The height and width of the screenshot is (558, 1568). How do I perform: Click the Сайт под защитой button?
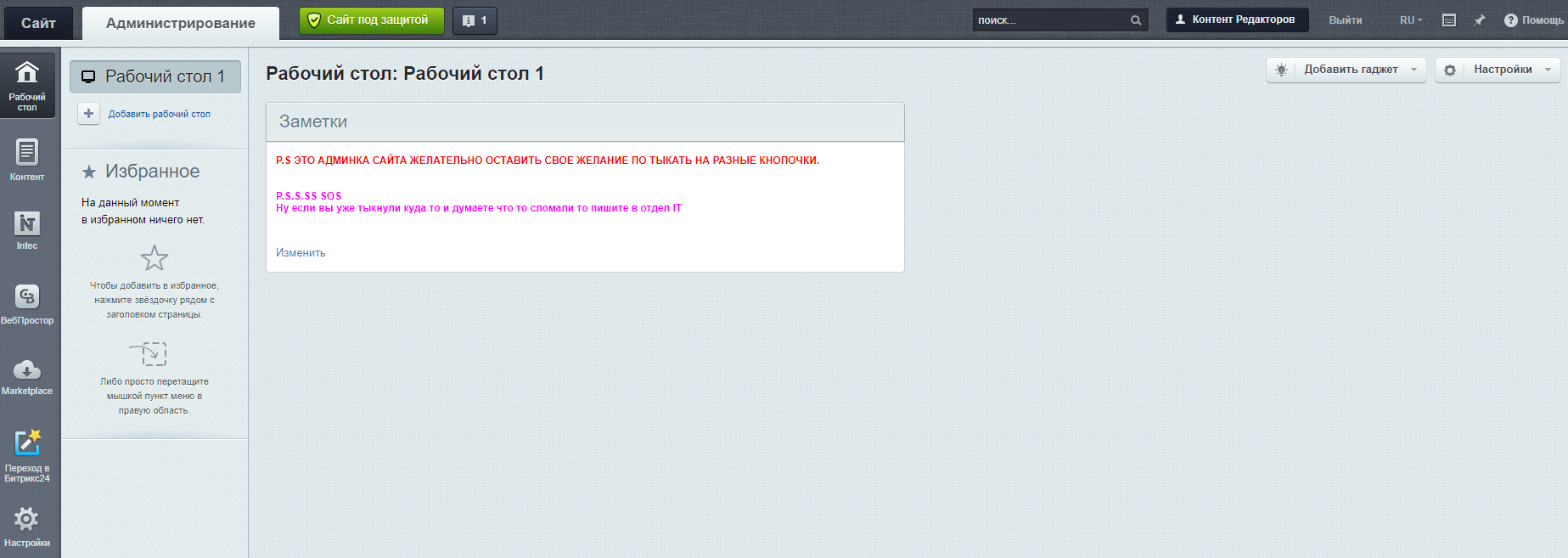(372, 20)
